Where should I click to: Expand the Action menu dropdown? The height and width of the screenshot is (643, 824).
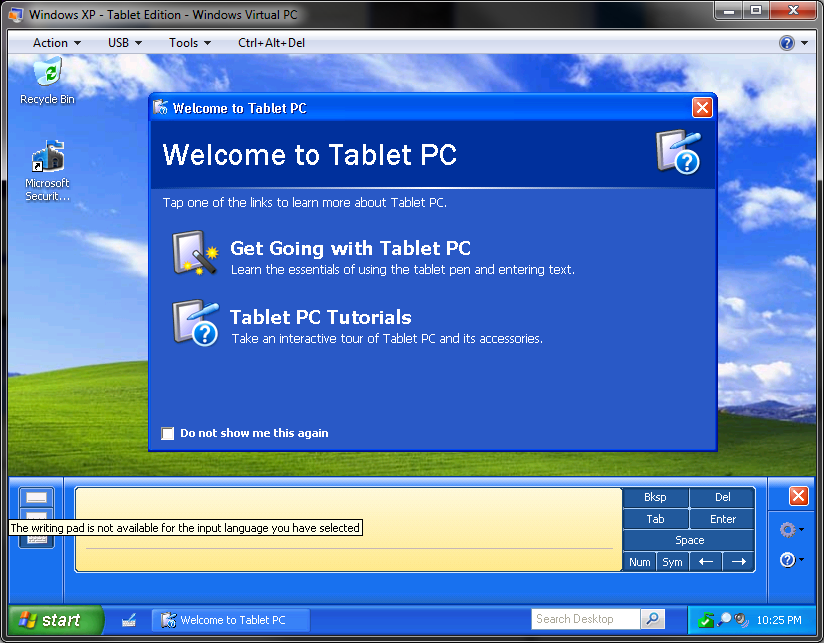[x=57, y=43]
